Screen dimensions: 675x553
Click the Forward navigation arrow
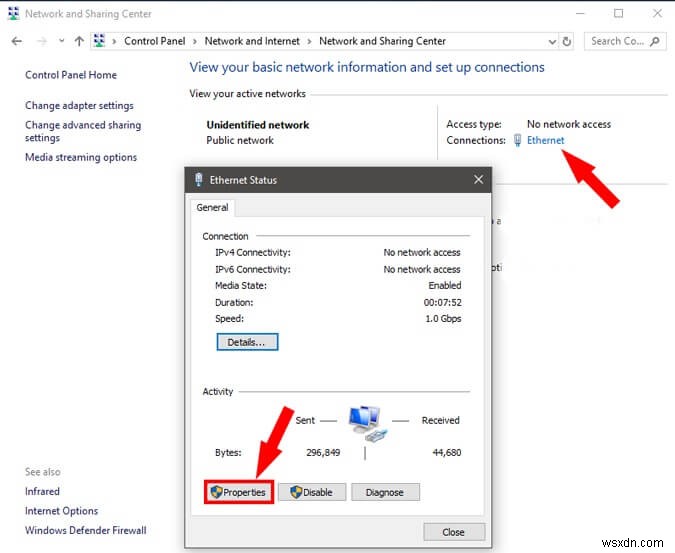(x=42, y=41)
